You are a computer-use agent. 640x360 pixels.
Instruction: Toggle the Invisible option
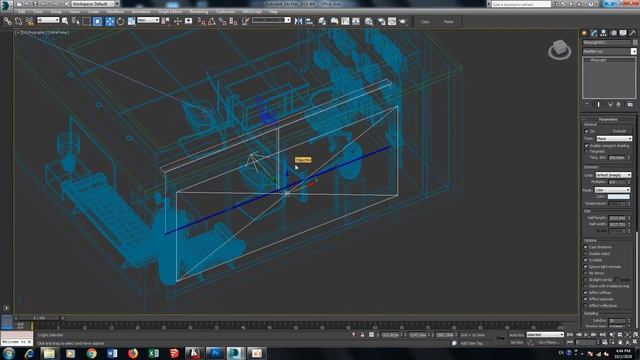coord(586,260)
